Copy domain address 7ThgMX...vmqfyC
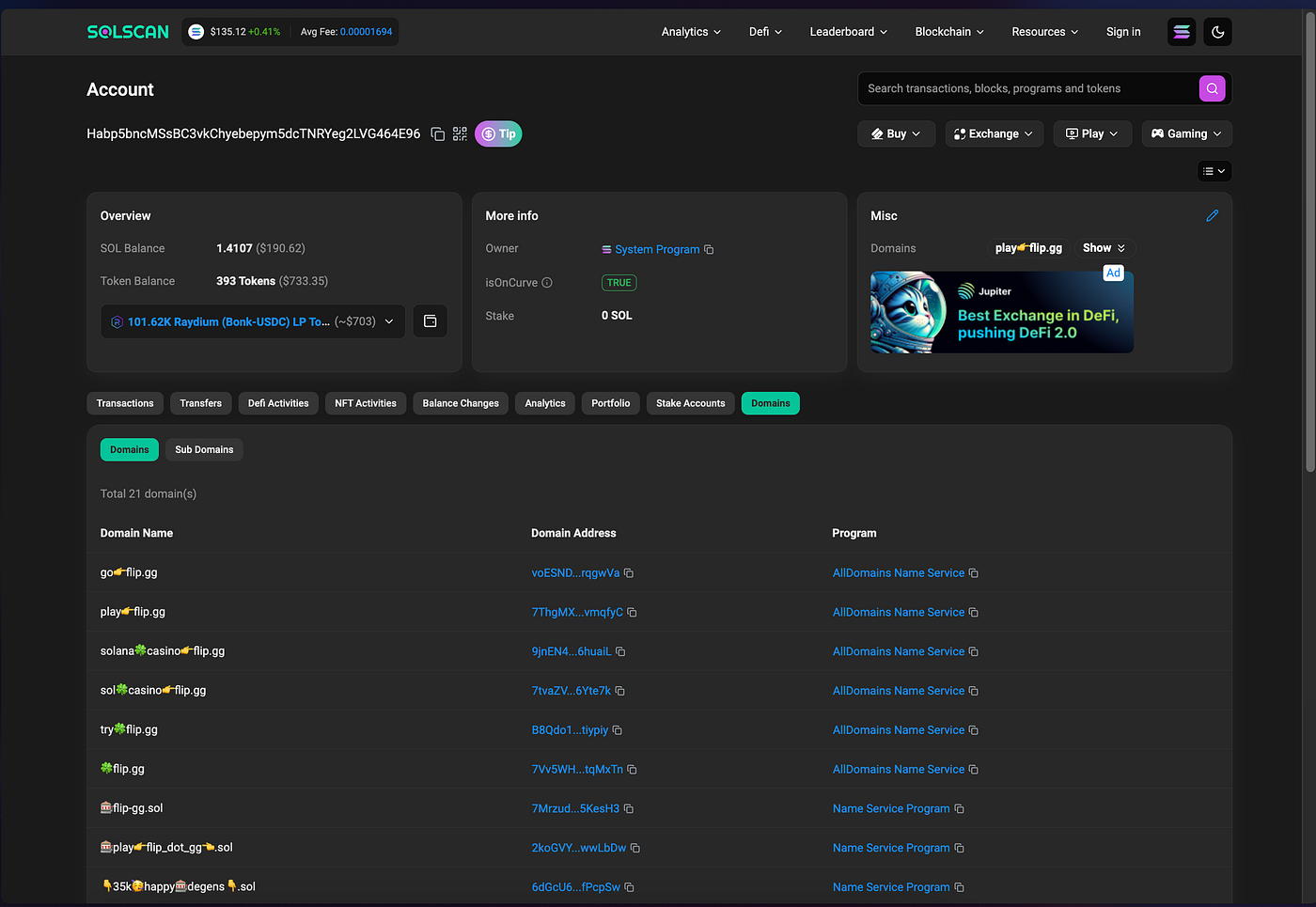The image size is (1316, 907). tap(632, 612)
